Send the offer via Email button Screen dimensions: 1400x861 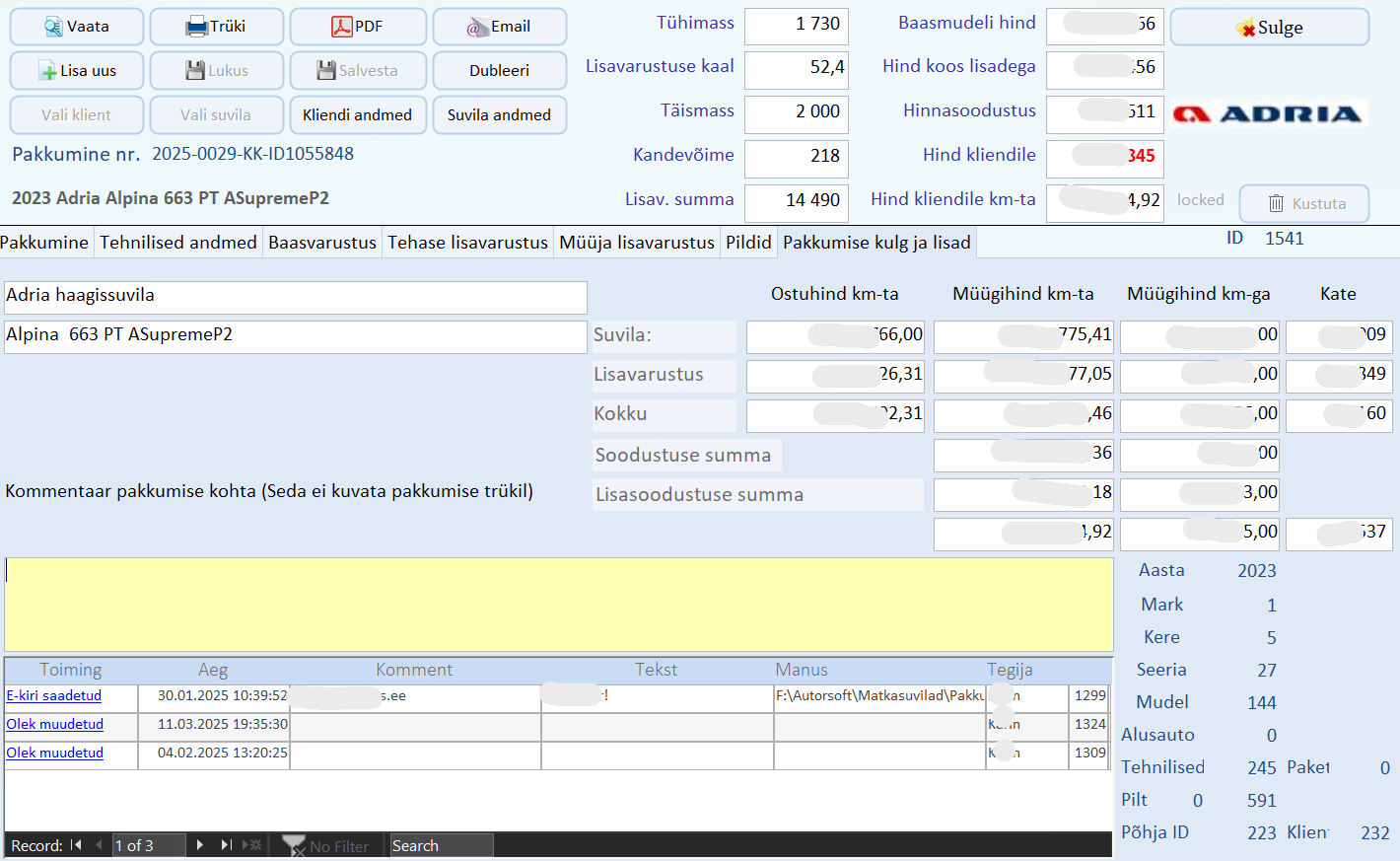click(x=500, y=27)
